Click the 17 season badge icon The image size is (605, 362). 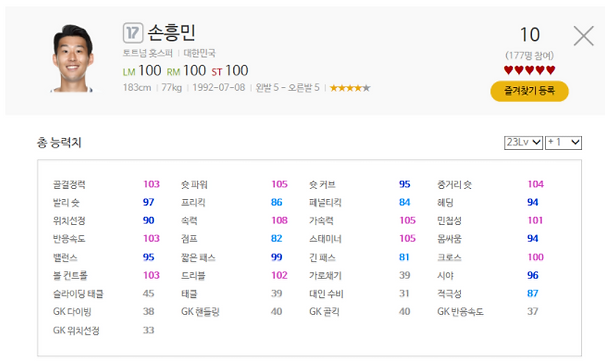click(x=133, y=32)
